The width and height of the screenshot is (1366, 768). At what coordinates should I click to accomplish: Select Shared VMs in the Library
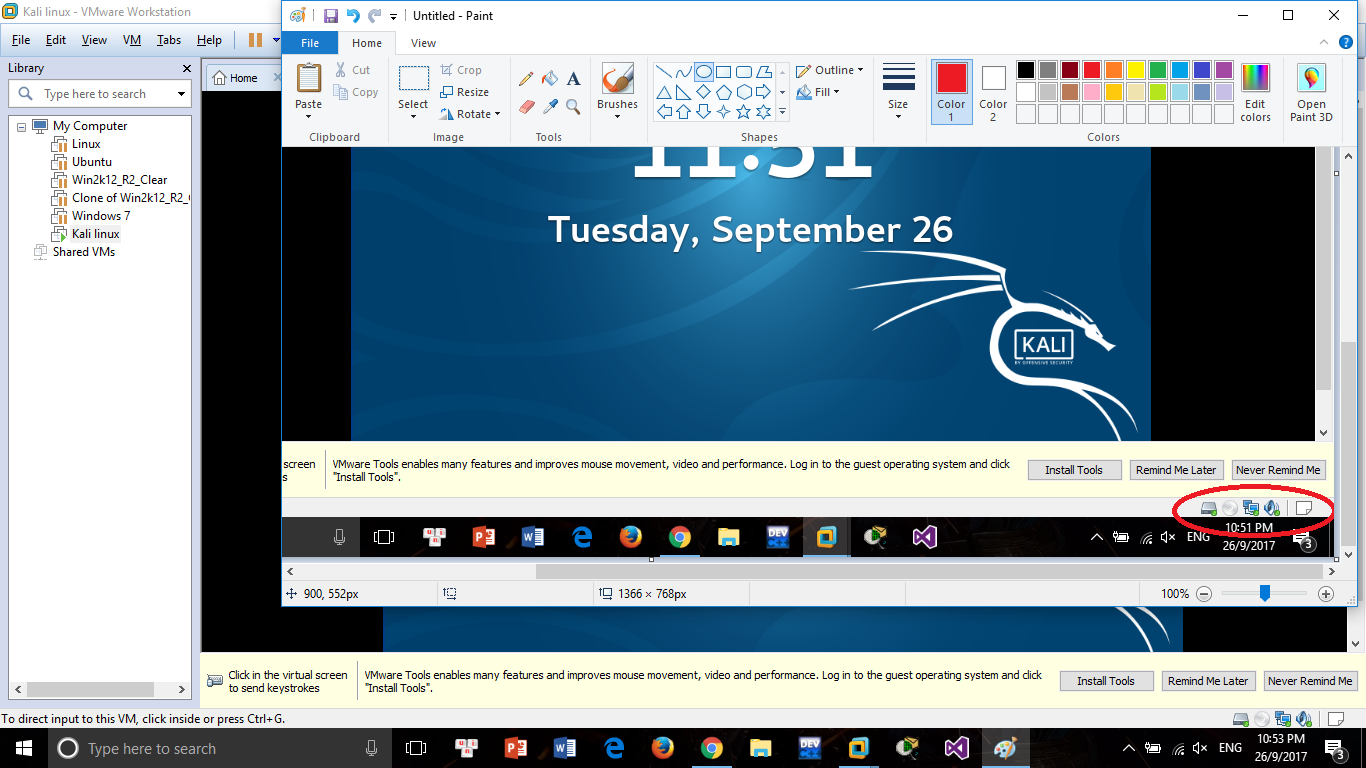(x=83, y=252)
